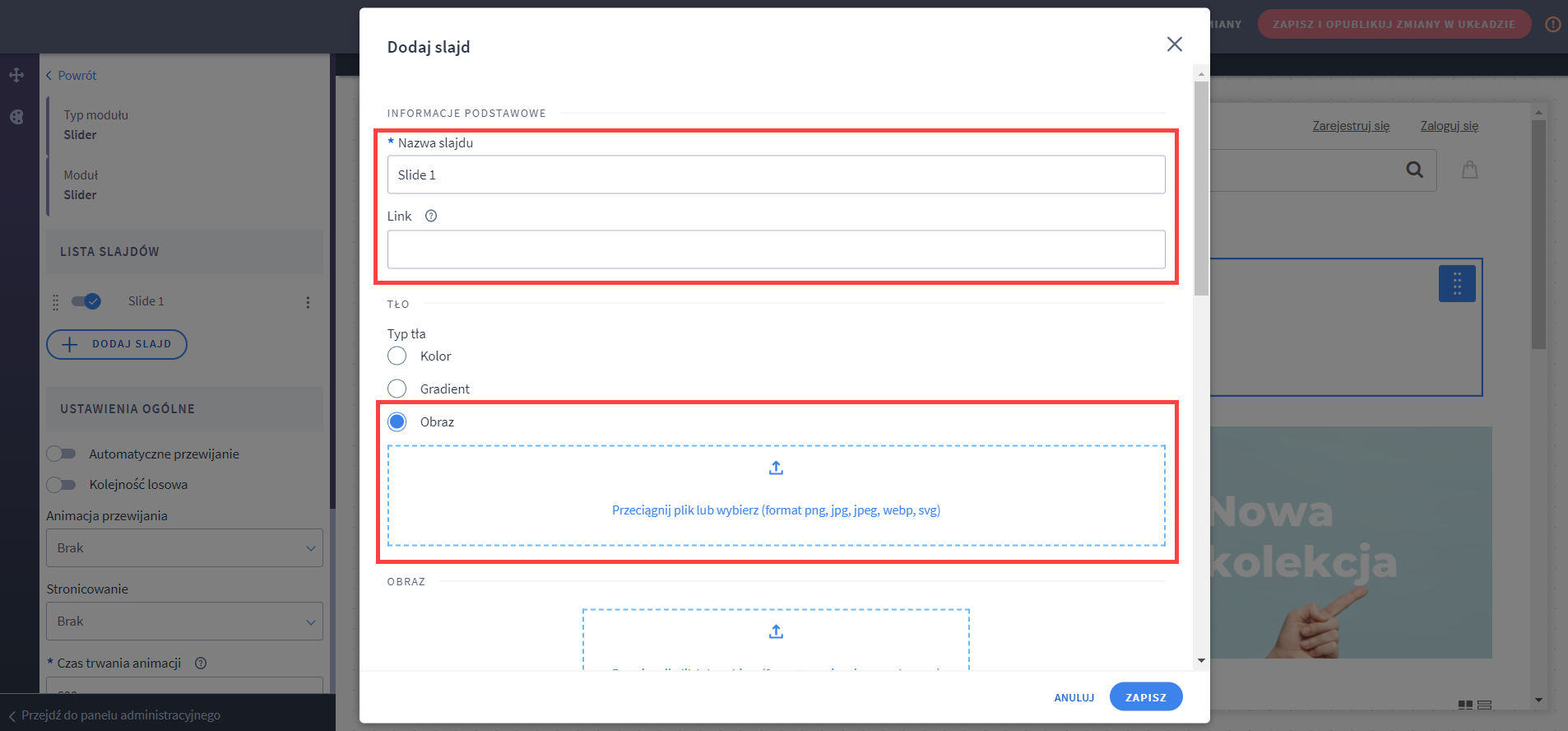This screenshot has height=731, width=1568.
Task: Click the Nazwa slajdu input field
Action: [x=776, y=175]
